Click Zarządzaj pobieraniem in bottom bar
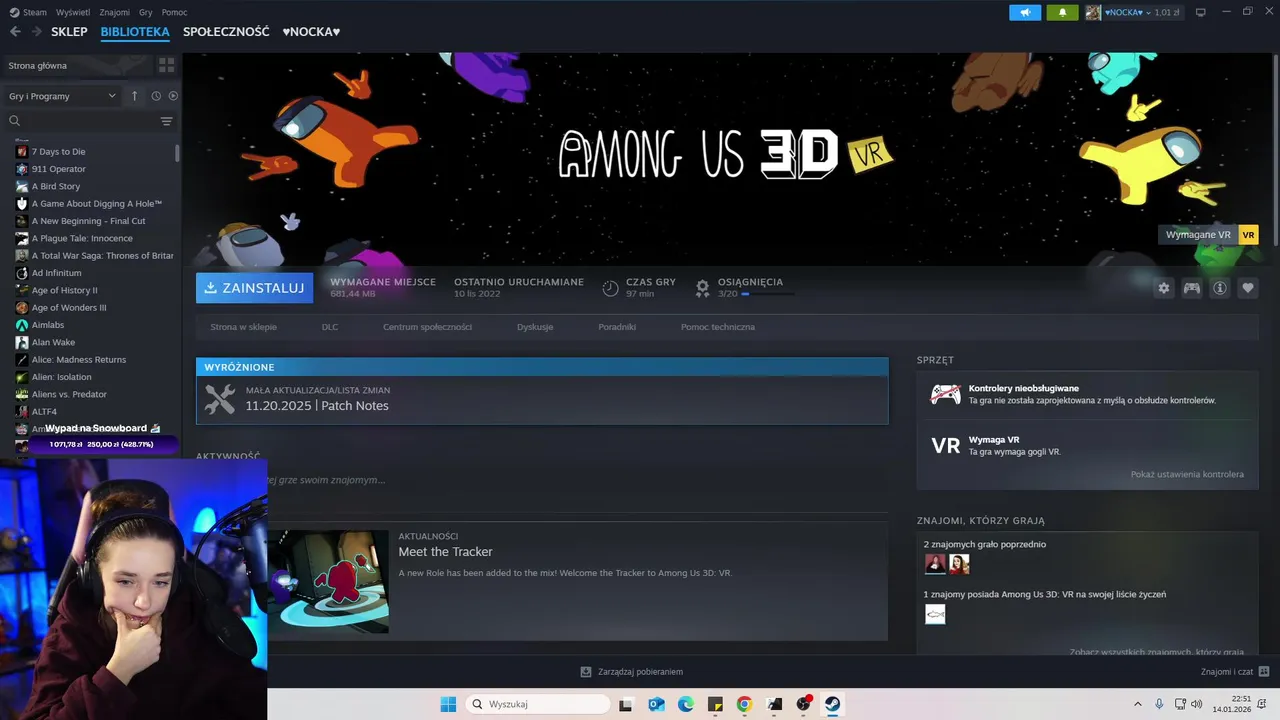 640,672
